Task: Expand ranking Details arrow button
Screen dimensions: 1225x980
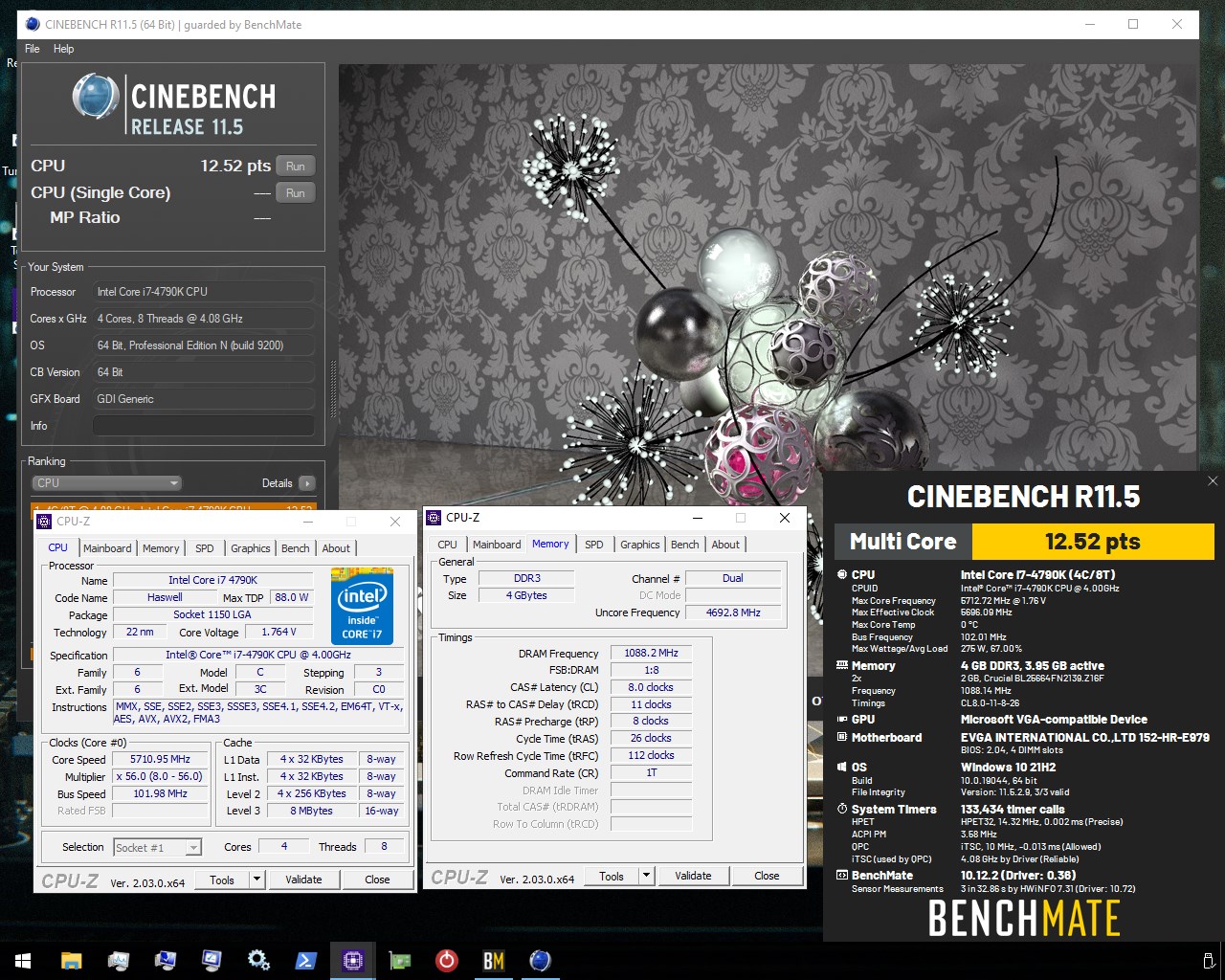Action: pyautogui.click(x=306, y=483)
